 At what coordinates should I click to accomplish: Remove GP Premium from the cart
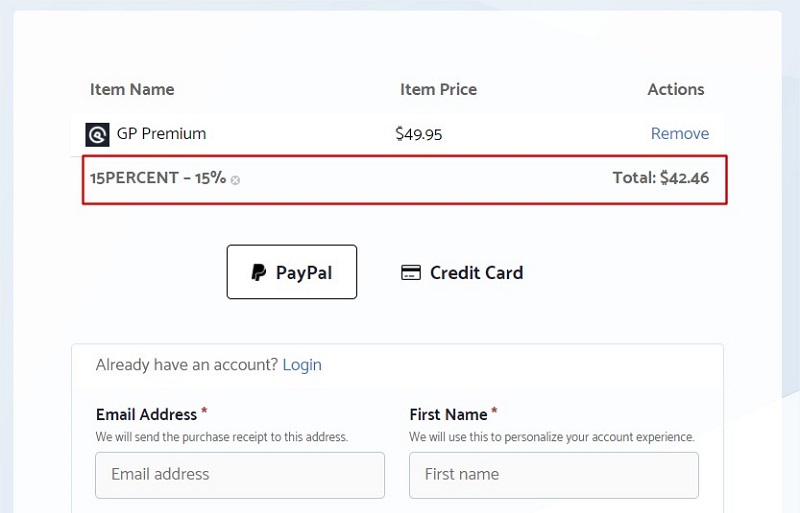pyautogui.click(x=680, y=133)
